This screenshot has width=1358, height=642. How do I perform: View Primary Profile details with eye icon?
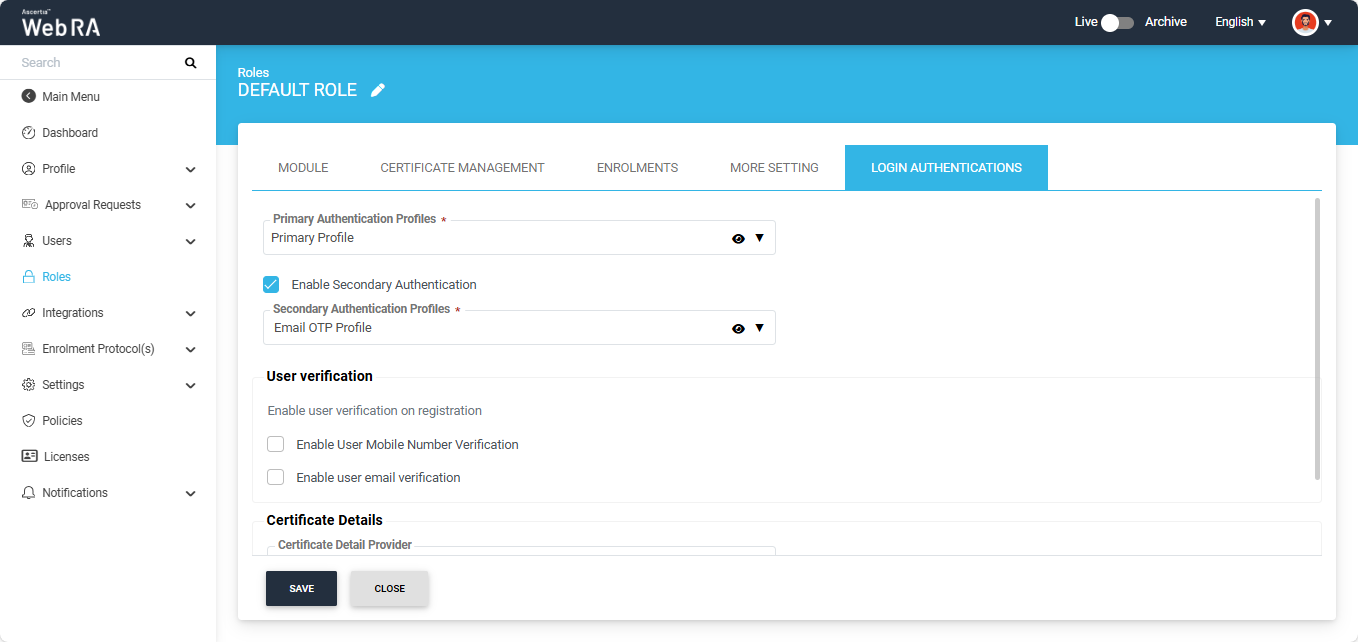(738, 239)
